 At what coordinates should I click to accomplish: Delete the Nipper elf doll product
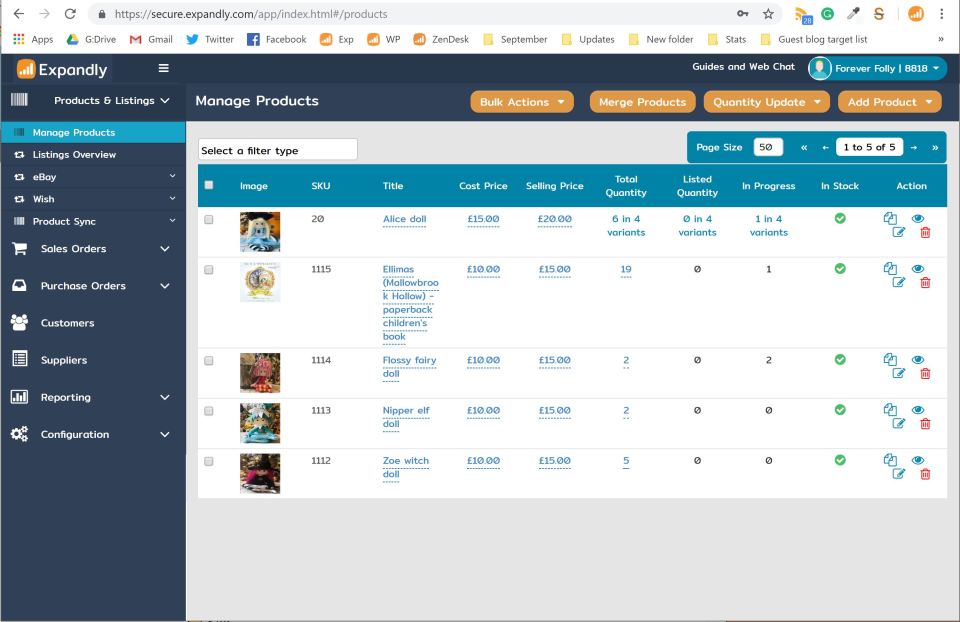pos(925,423)
